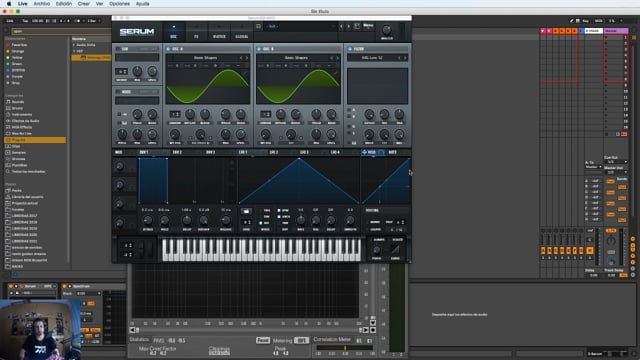Open the Crear menu

(x=84, y=4)
